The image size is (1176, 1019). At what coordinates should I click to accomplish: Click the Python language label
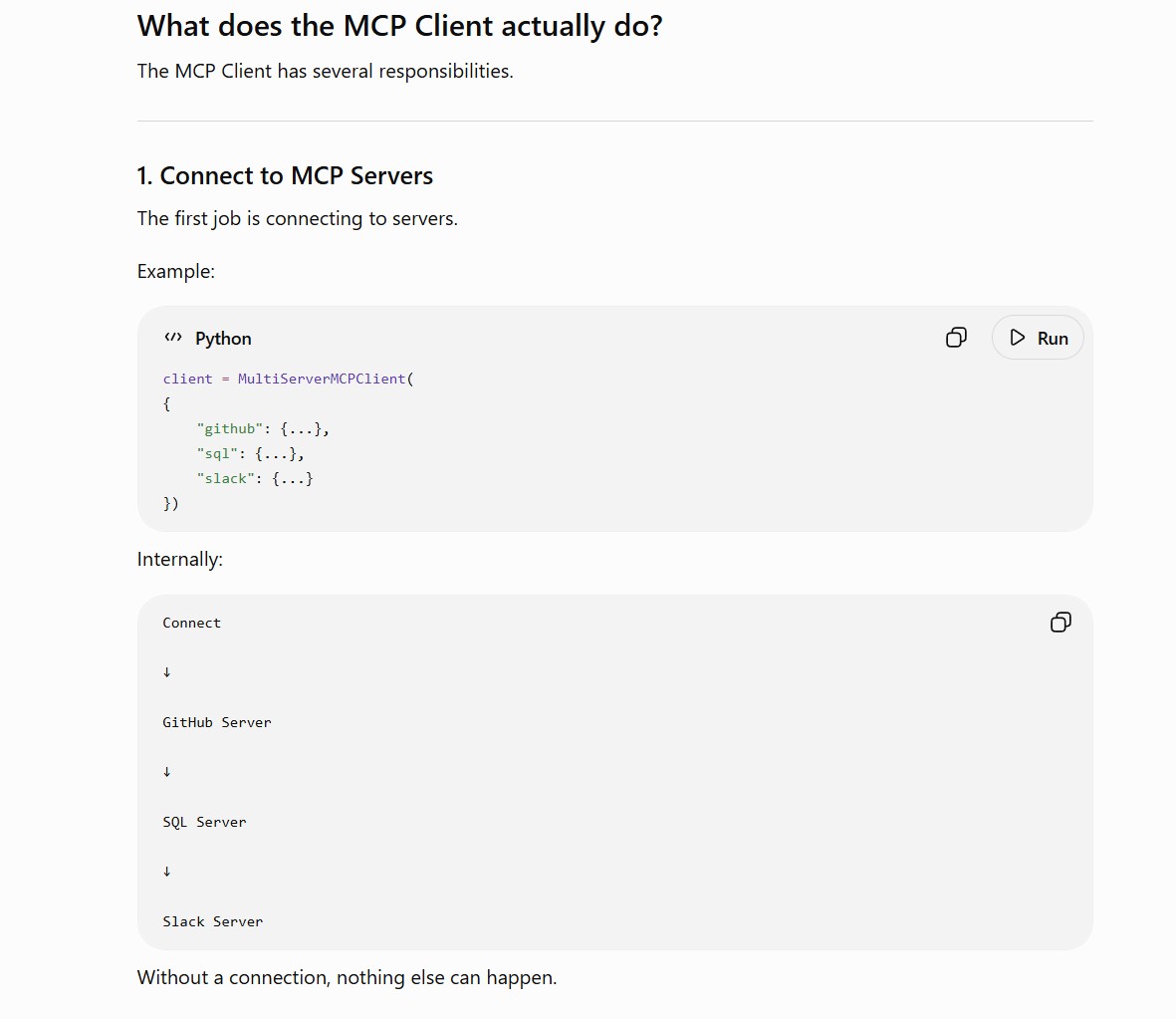pyautogui.click(x=223, y=339)
